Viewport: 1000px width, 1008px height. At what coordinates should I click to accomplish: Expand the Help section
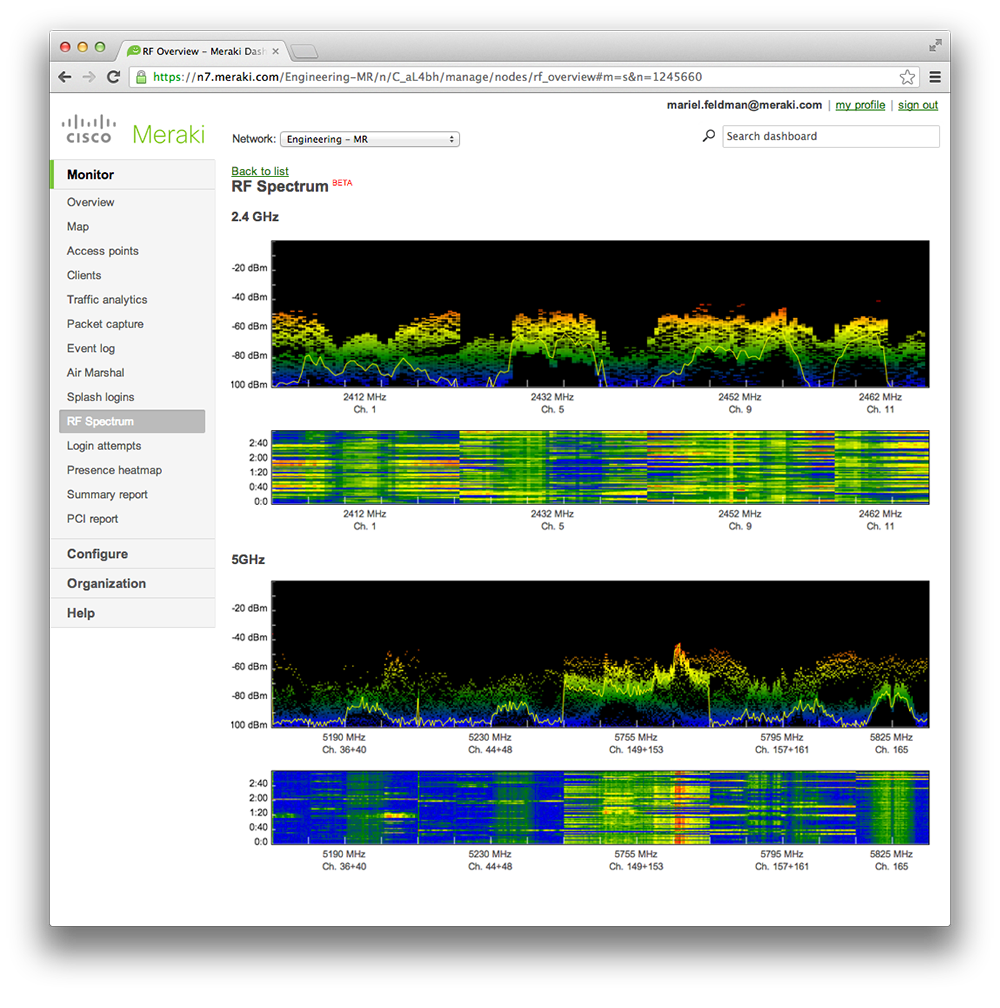[x=133, y=613]
